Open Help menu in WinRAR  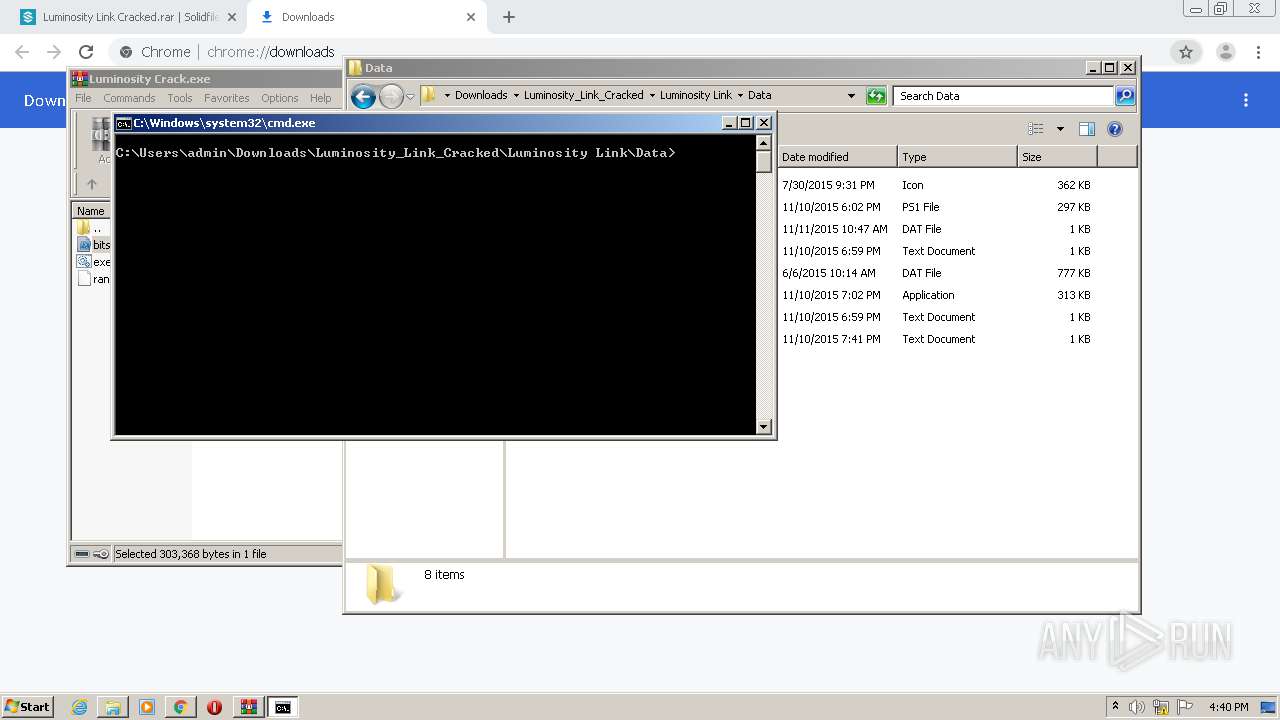(x=320, y=98)
